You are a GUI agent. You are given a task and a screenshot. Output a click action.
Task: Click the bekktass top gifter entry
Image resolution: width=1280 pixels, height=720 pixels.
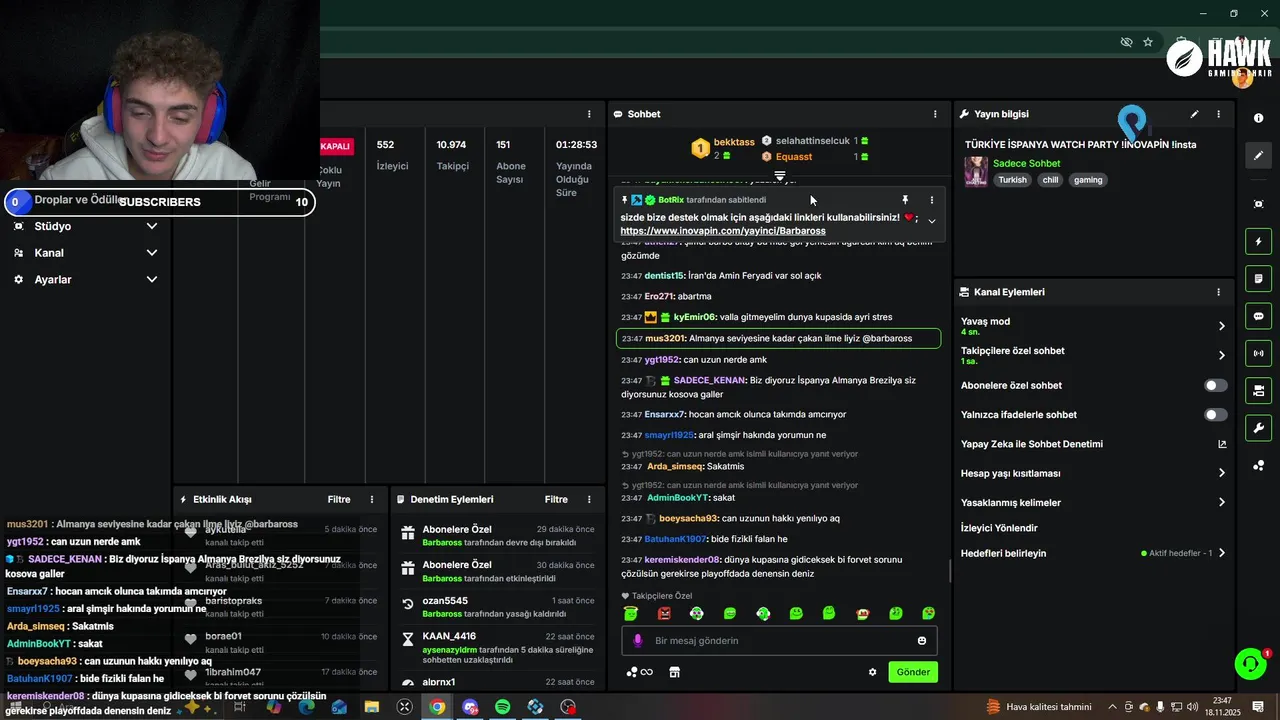pos(723,148)
